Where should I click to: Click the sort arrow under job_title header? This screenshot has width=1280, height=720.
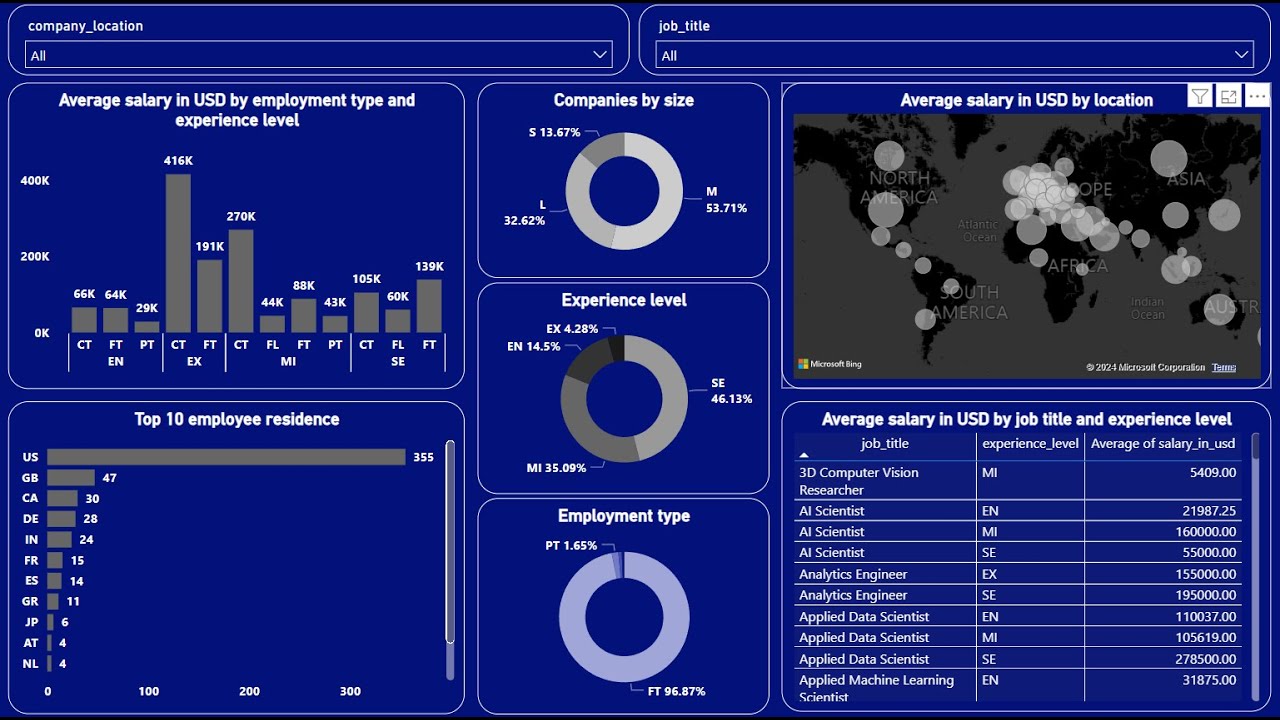[804, 455]
